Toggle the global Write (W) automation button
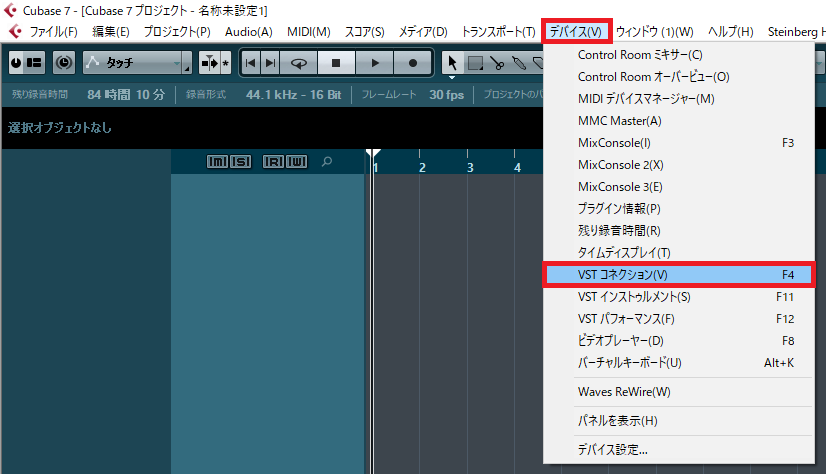This screenshot has height=474, width=826. 297,162
